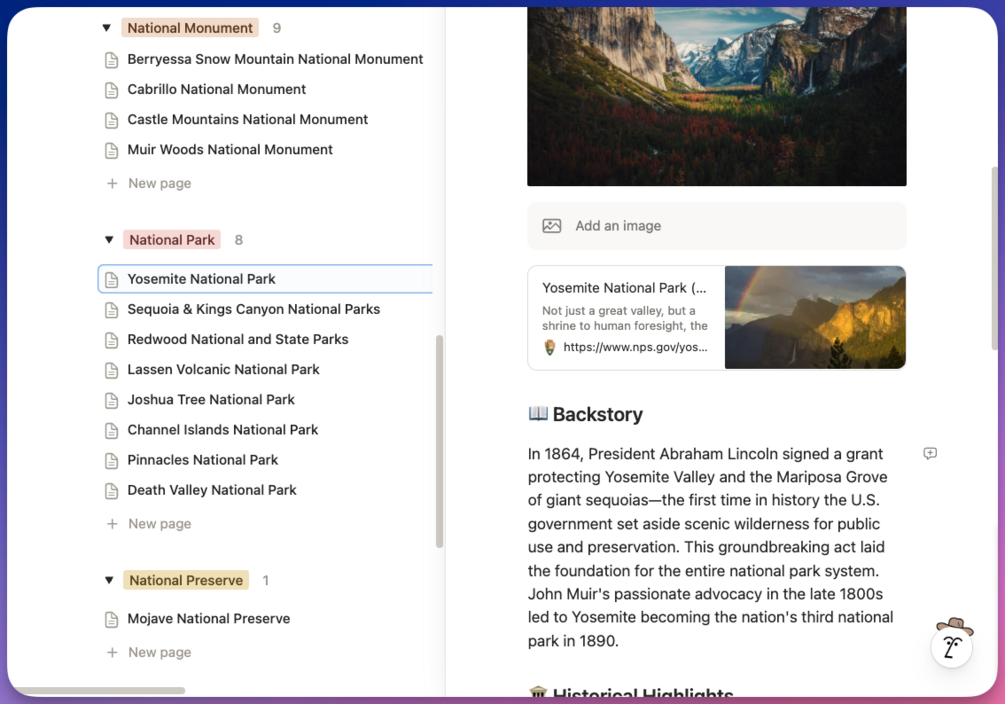Open Death Valley National Park page
Screen dimensions: 1005x704
click(212, 490)
